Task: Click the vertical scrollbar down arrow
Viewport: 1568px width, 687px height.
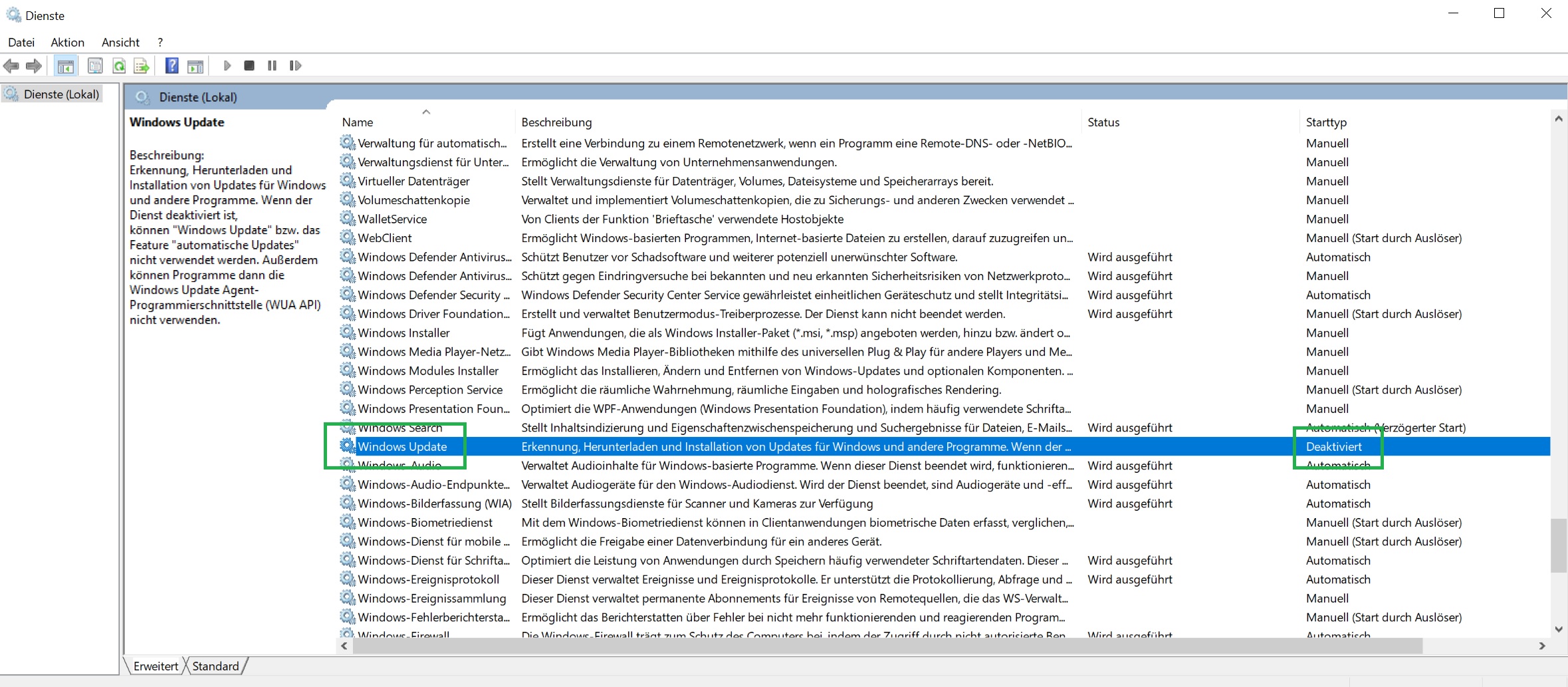Action: (x=1559, y=629)
